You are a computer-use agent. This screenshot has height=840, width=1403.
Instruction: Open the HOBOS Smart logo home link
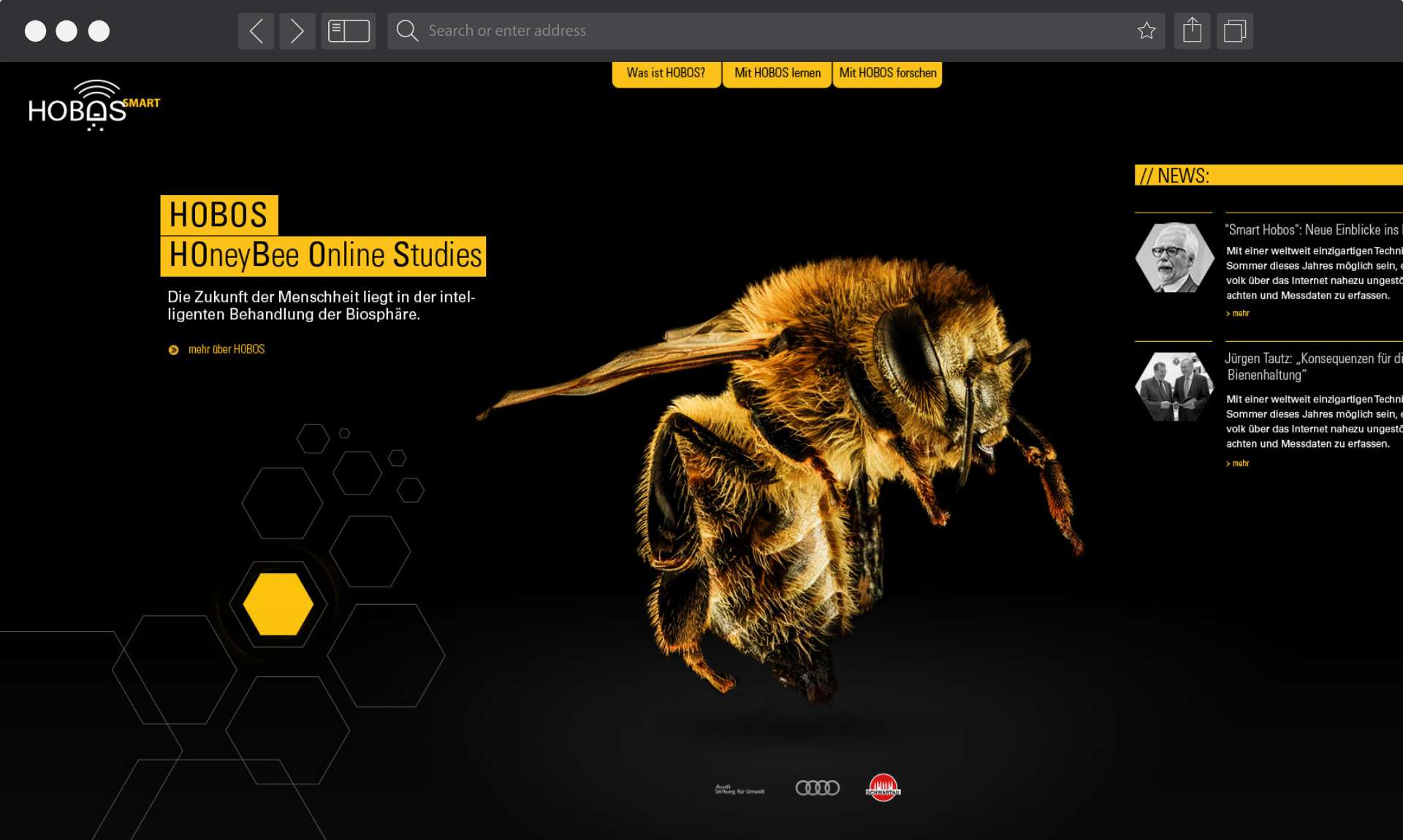tap(94, 105)
